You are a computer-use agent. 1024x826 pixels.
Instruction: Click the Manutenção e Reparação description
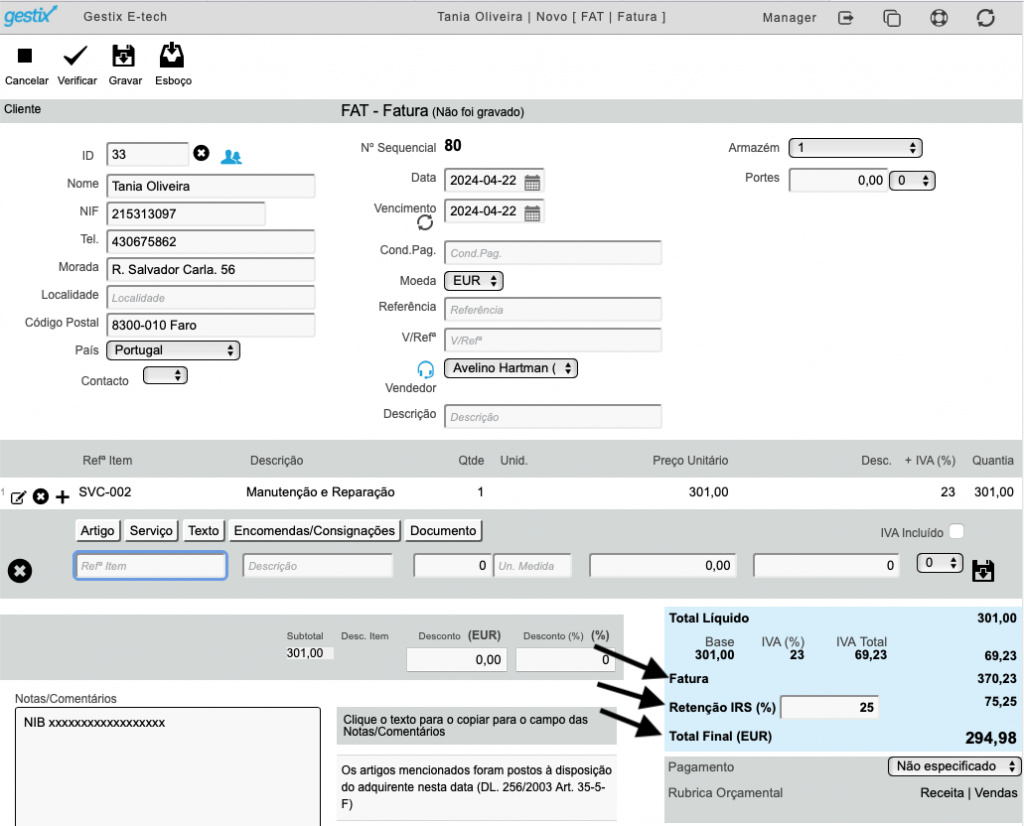pyautogui.click(x=320, y=492)
